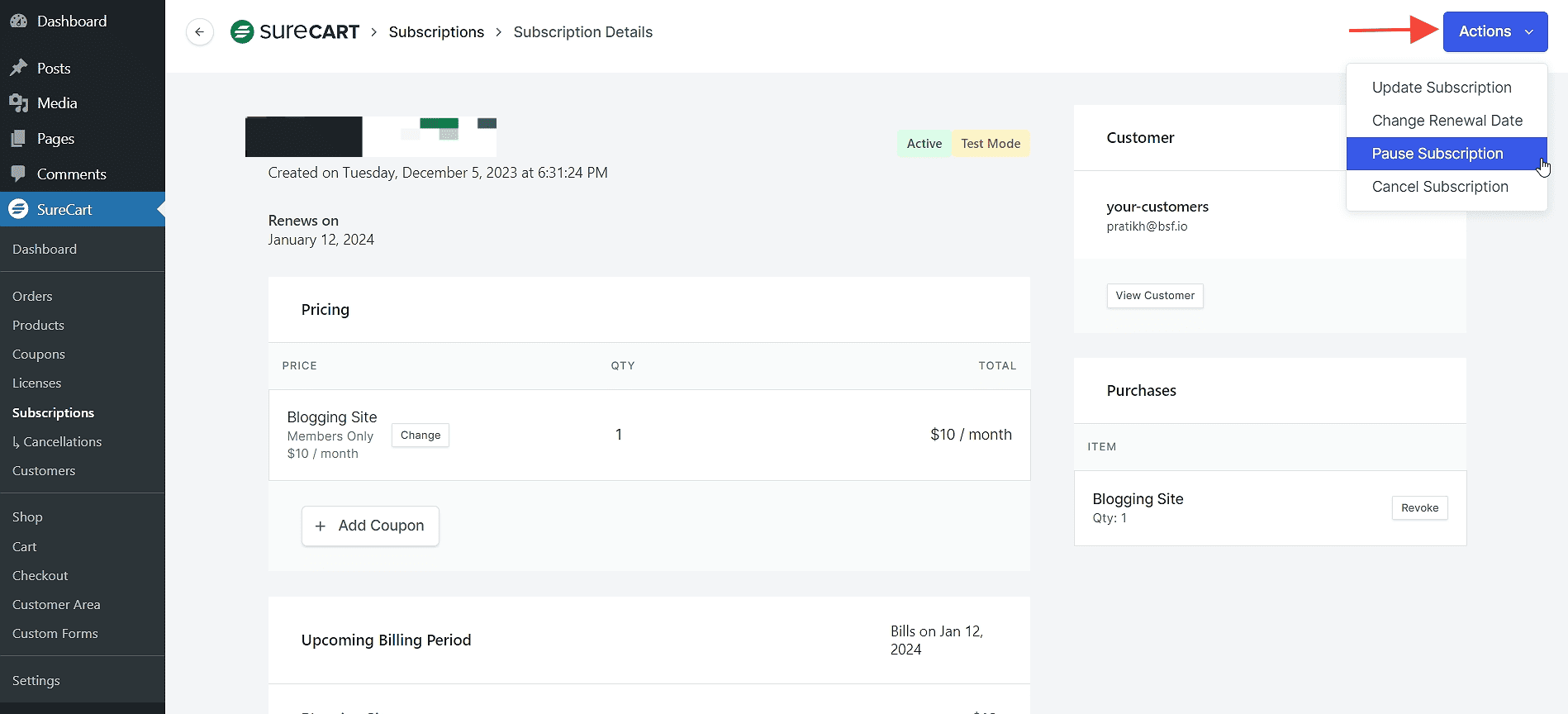Open Coupons in sidebar

[x=39, y=355]
